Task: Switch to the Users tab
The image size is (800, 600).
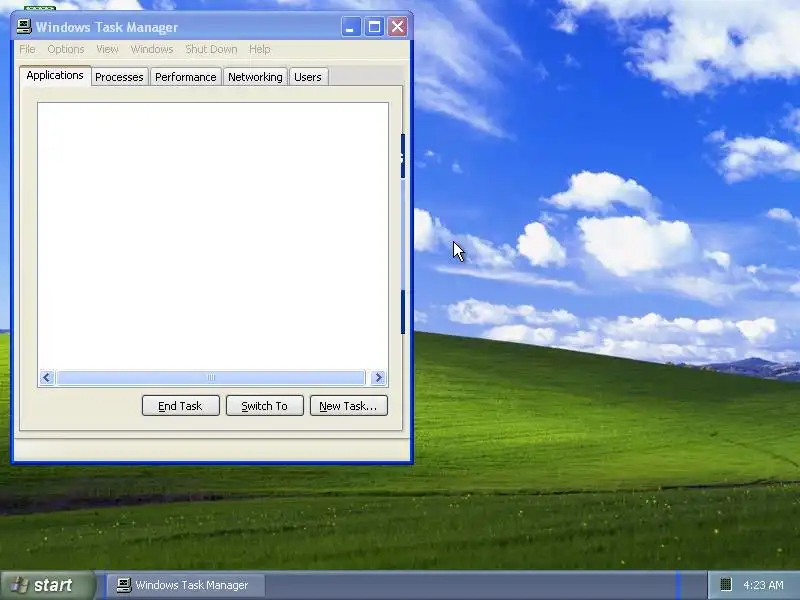Action: [308, 77]
